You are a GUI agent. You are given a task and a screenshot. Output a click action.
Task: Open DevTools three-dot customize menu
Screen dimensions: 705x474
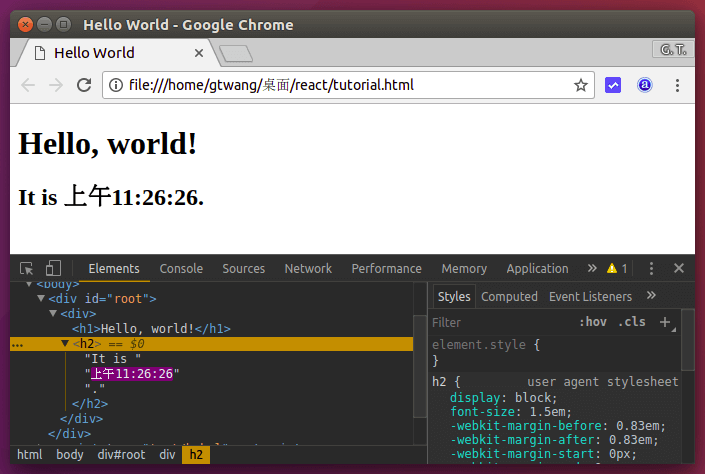coord(652,268)
